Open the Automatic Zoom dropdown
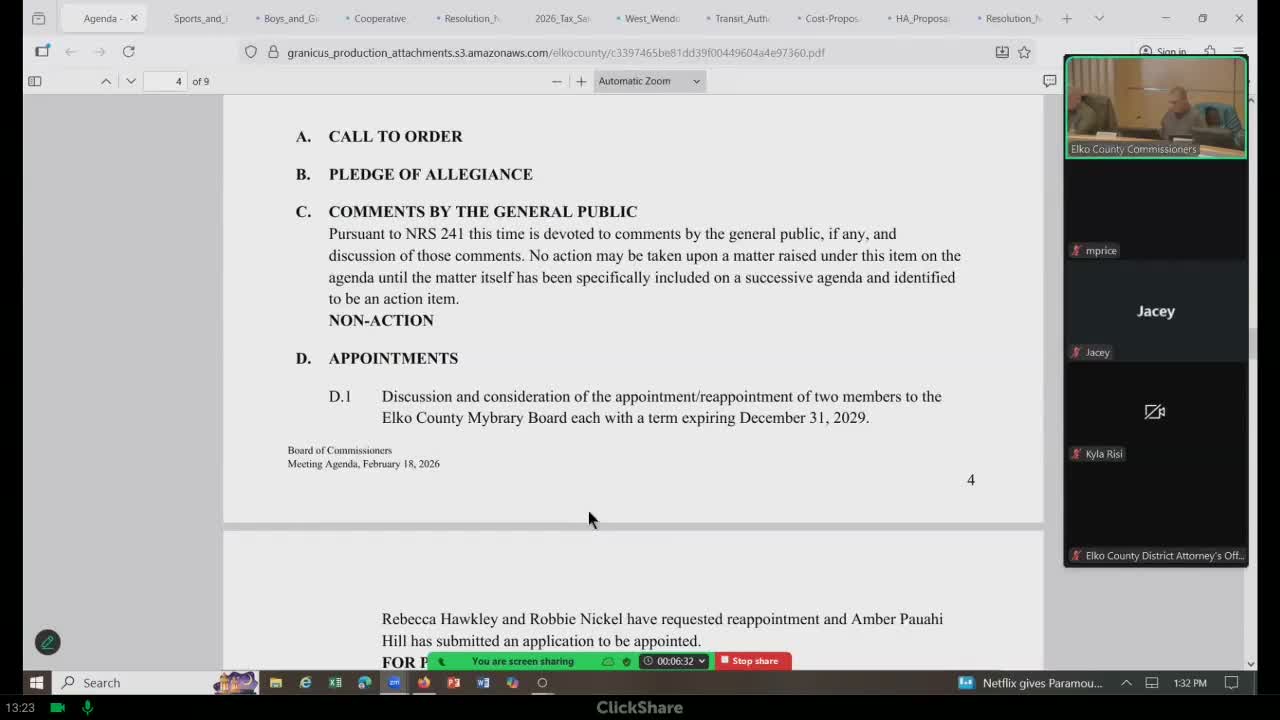1280x720 pixels. click(650, 81)
